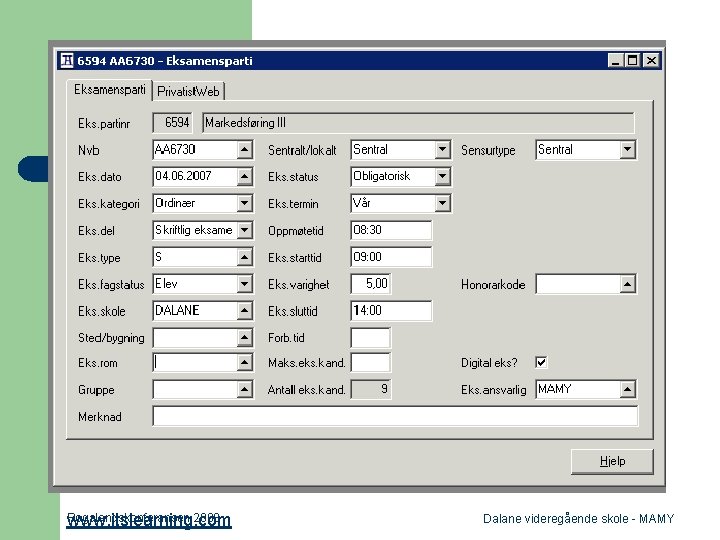Minimize the Eksamensparti window
The width and height of the screenshot is (720, 540).
point(615,61)
